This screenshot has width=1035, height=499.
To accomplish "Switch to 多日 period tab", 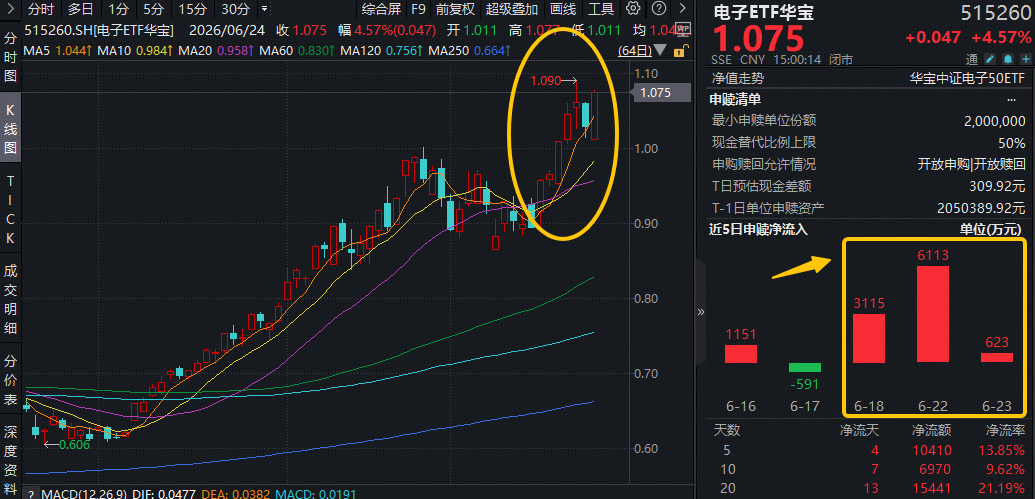I will tap(81, 9).
